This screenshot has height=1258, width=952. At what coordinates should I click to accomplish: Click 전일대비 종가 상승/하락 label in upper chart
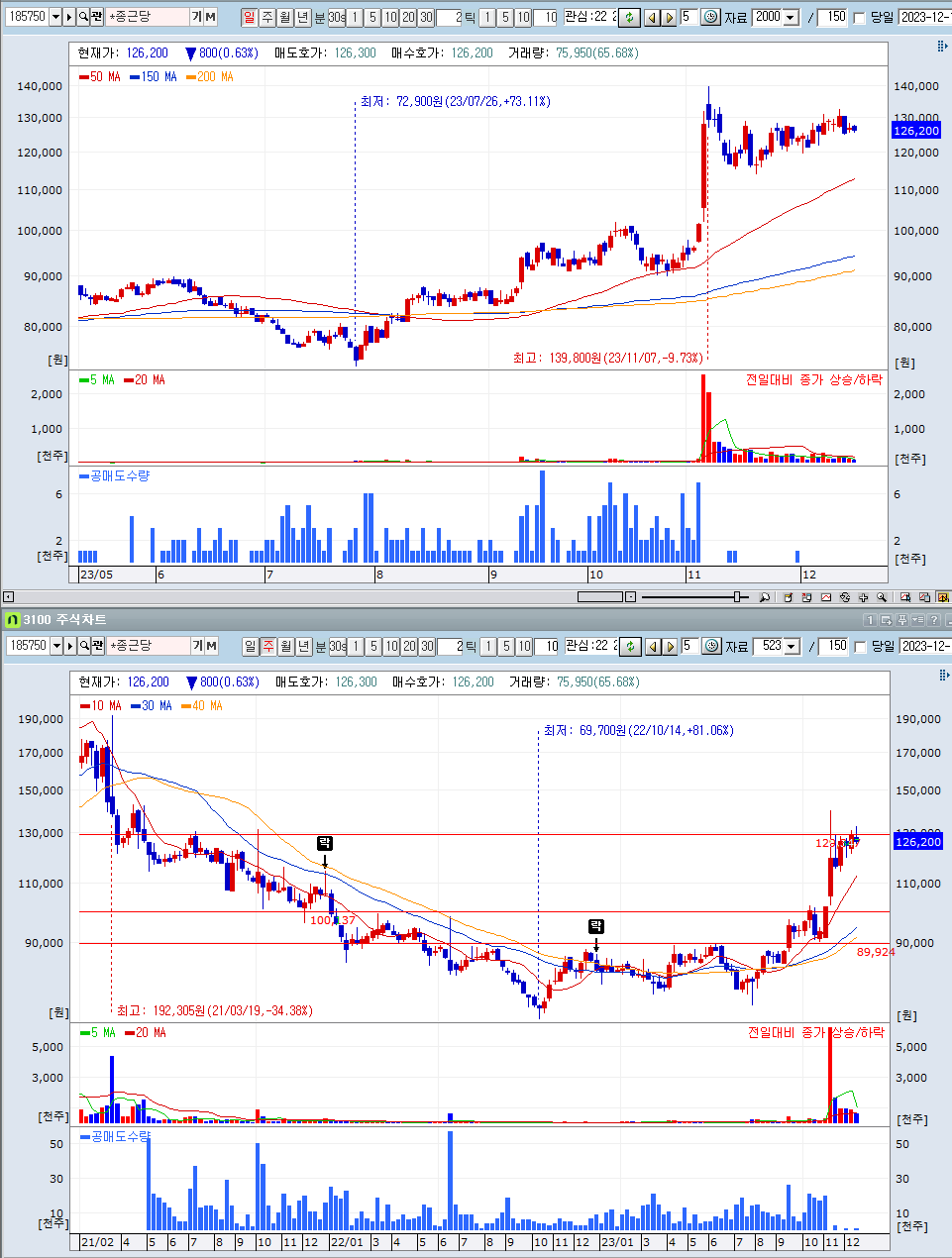pos(813,379)
